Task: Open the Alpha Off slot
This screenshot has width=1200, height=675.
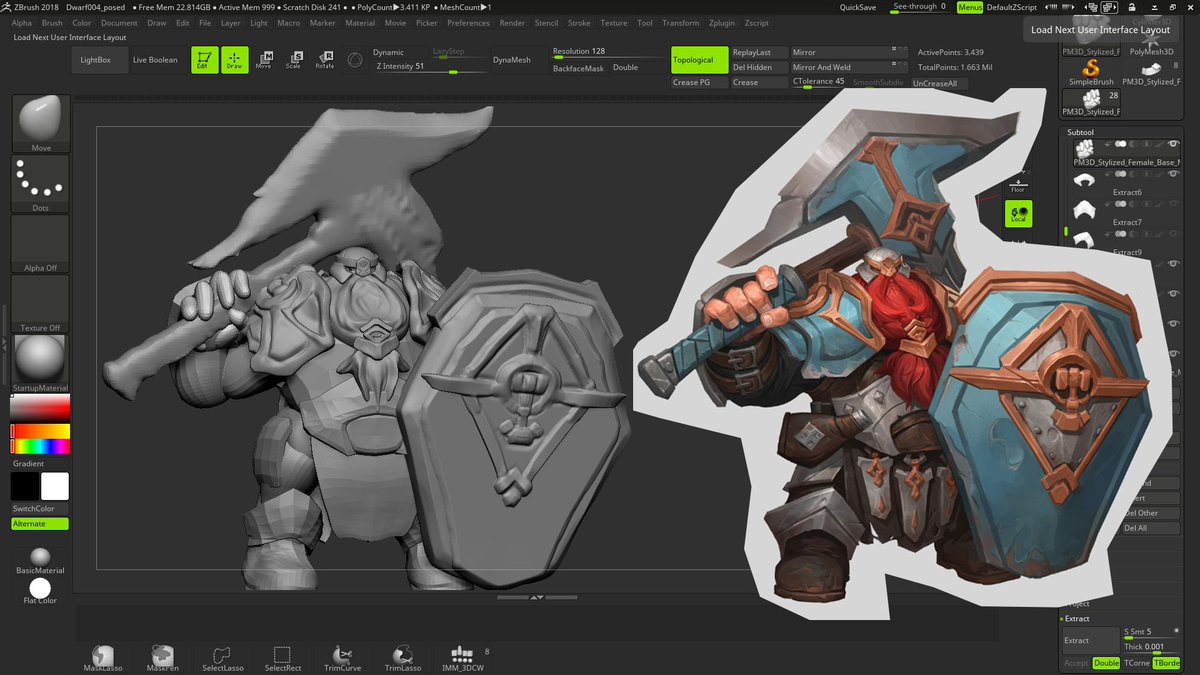Action: pyautogui.click(x=41, y=244)
